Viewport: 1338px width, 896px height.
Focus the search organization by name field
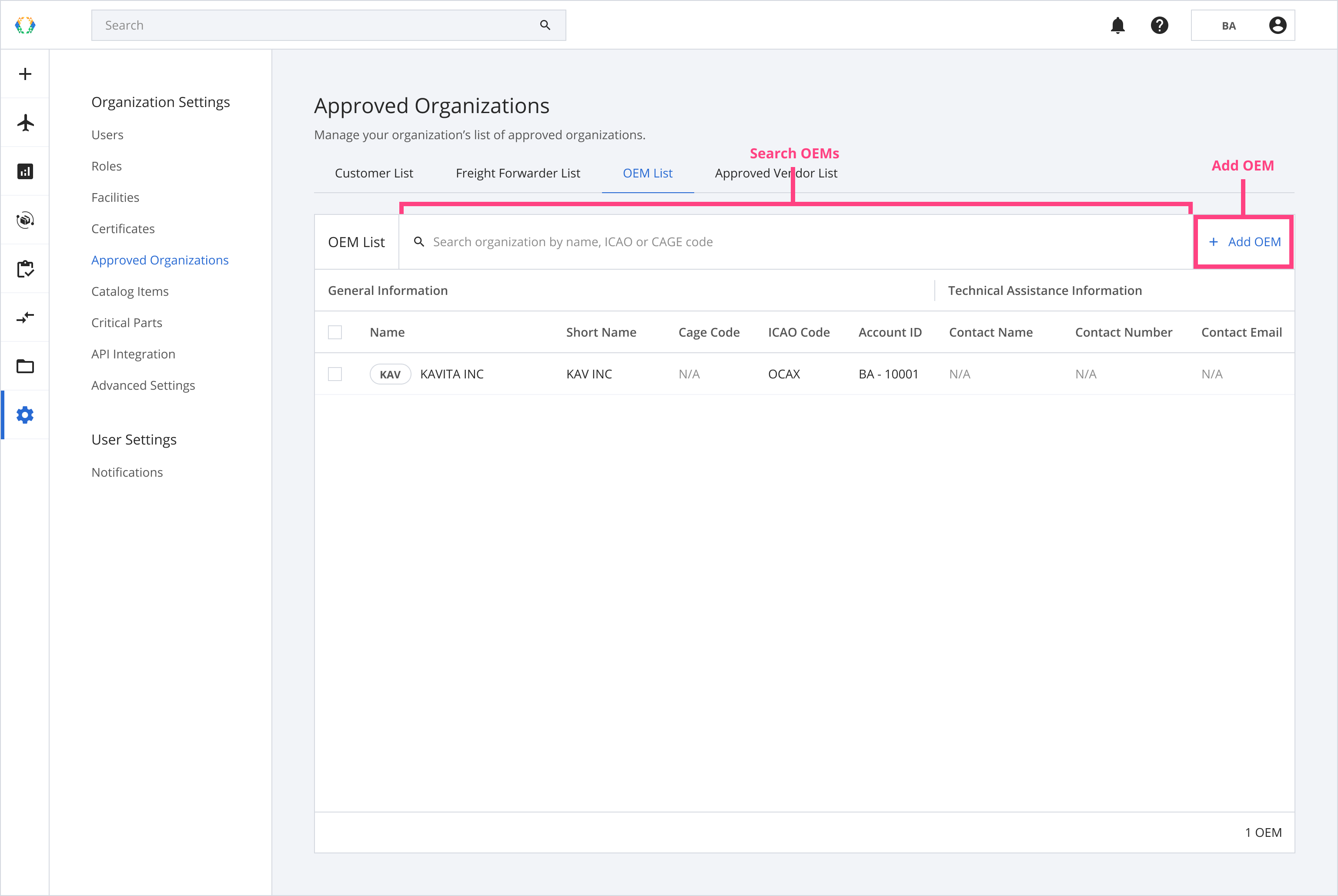(x=795, y=242)
